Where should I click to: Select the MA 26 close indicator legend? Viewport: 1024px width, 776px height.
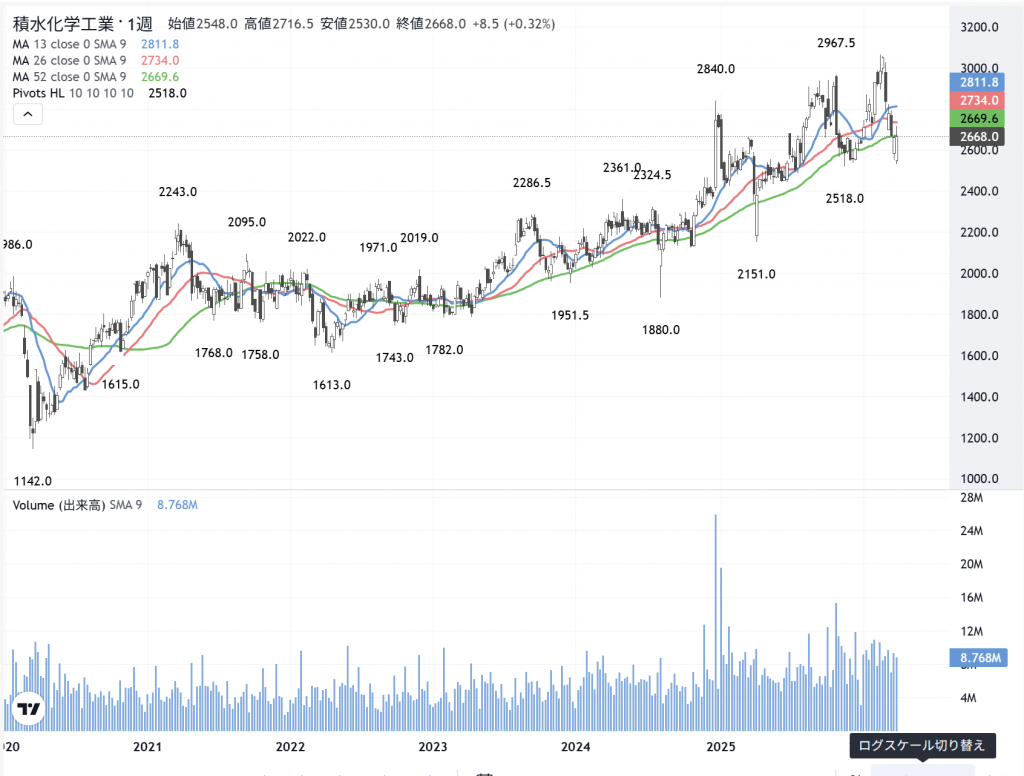pyautogui.click(x=68, y=61)
